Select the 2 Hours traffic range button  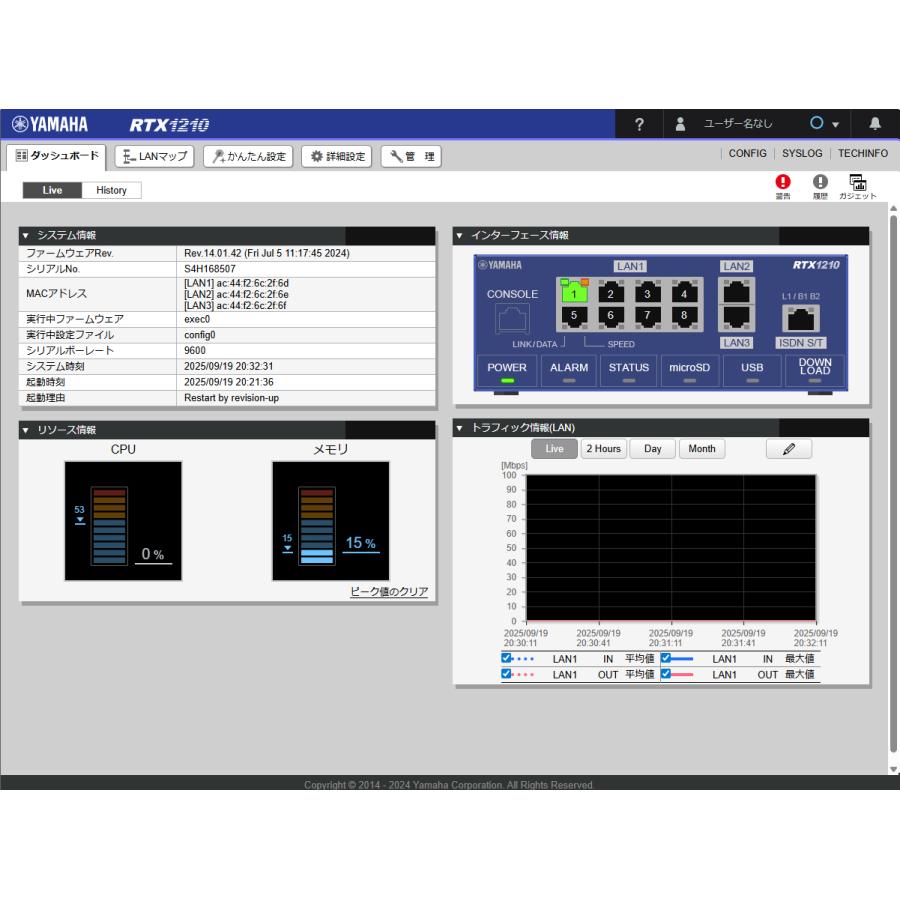[x=603, y=449]
